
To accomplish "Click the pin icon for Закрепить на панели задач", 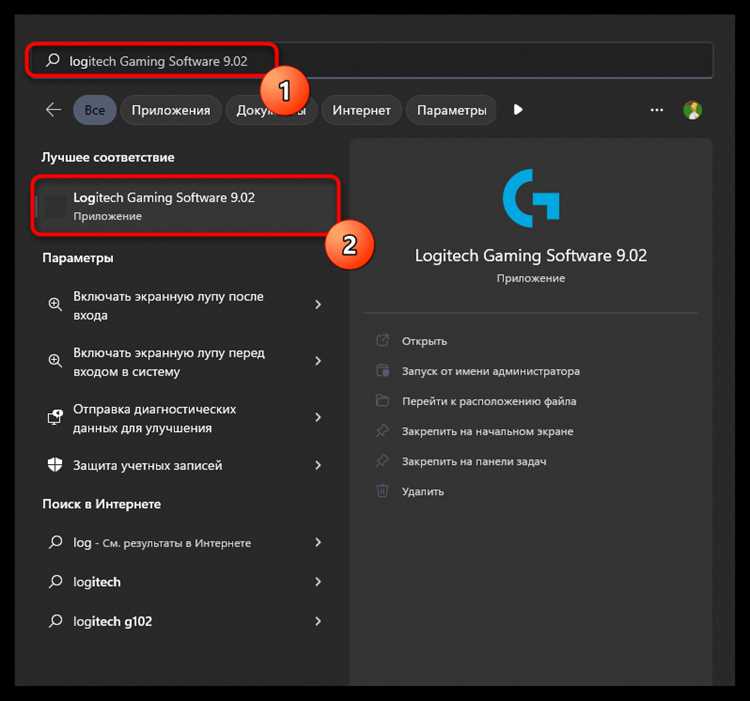I will (382, 461).
